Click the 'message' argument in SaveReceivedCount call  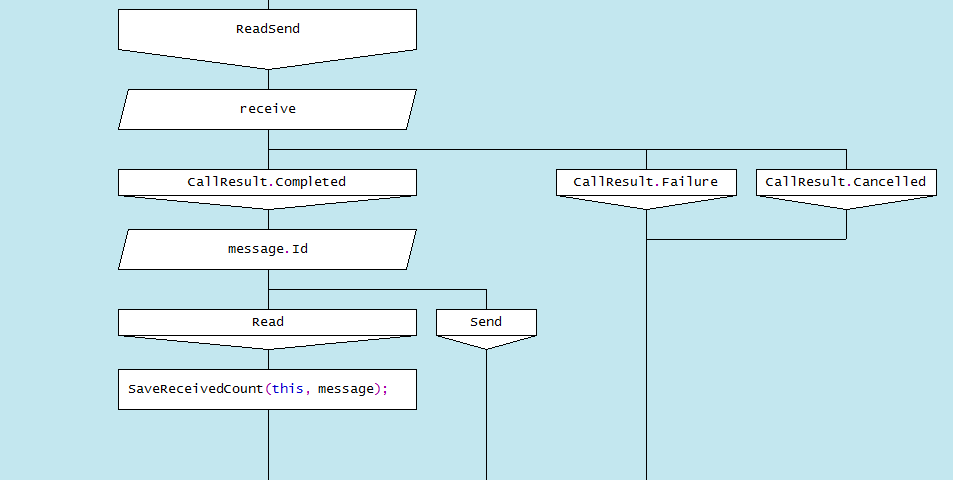pyautogui.click(x=344, y=389)
